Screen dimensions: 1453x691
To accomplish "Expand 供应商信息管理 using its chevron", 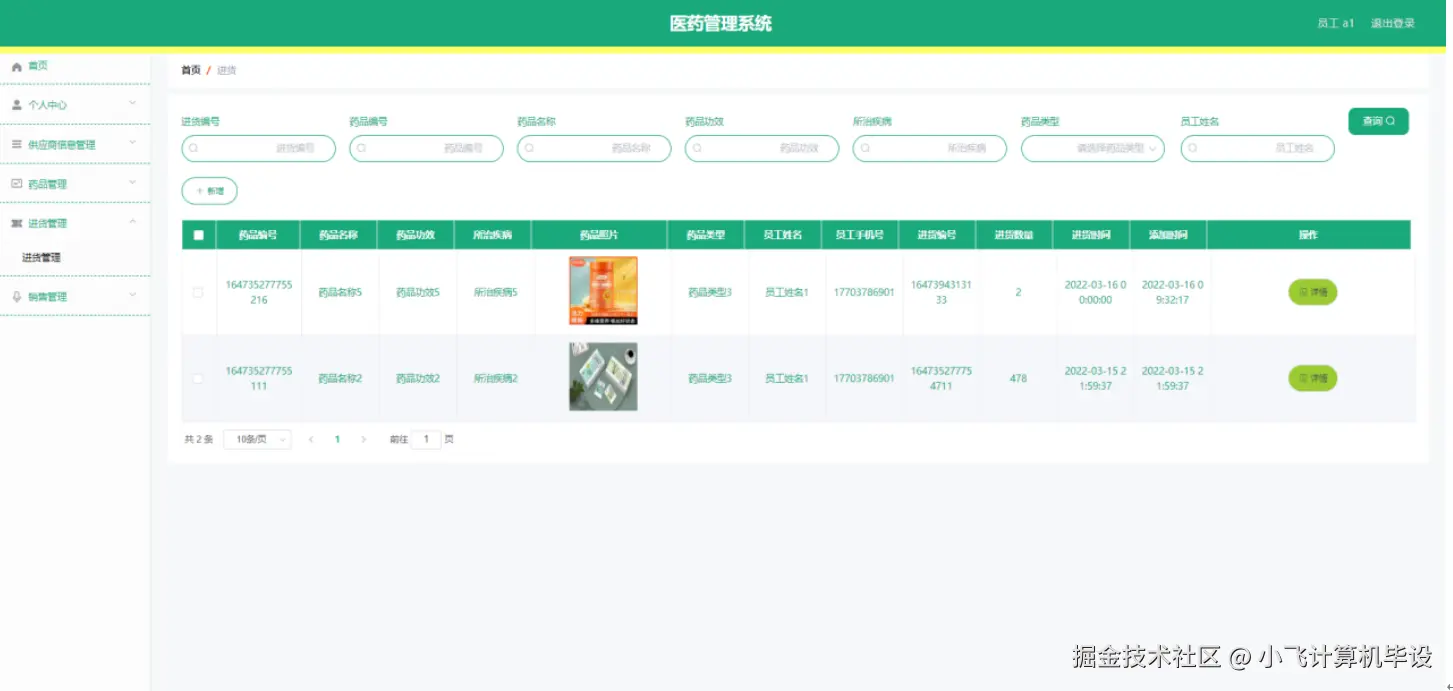I will click(132, 143).
